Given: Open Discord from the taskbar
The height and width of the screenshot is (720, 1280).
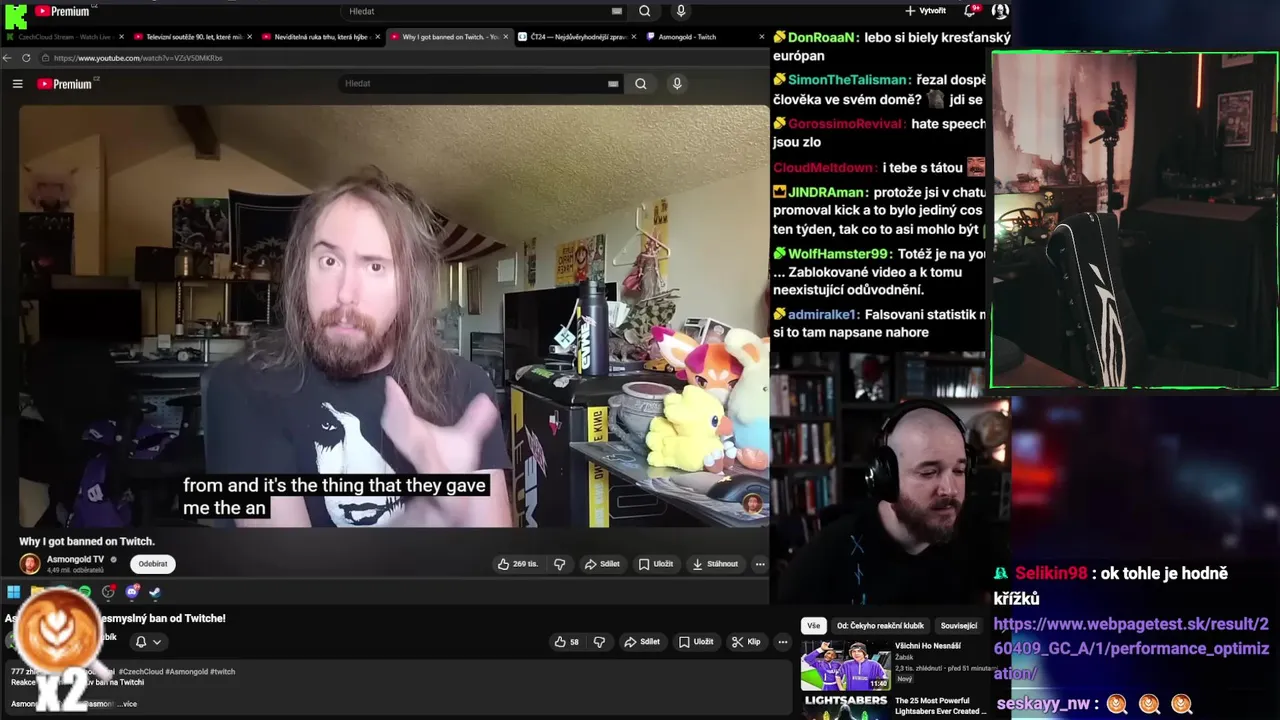Looking at the screenshot, I should 131,592.
